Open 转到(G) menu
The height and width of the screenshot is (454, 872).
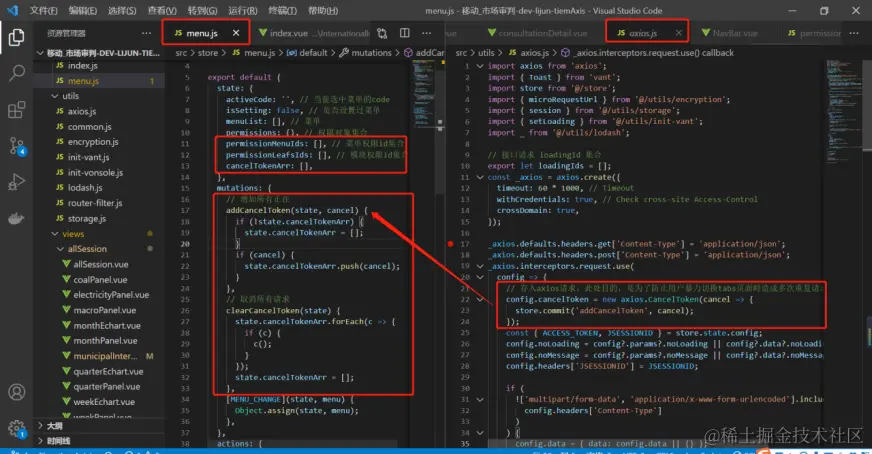[x=202, y=11]
